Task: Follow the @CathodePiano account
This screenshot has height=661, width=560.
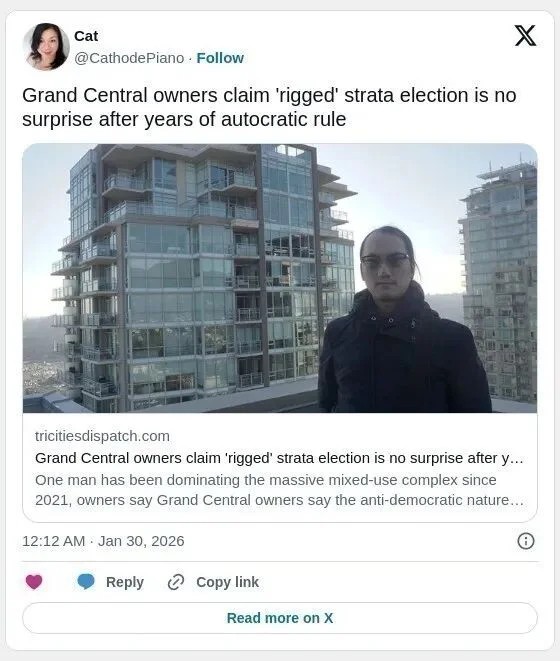Action: [x=220, y=58]
